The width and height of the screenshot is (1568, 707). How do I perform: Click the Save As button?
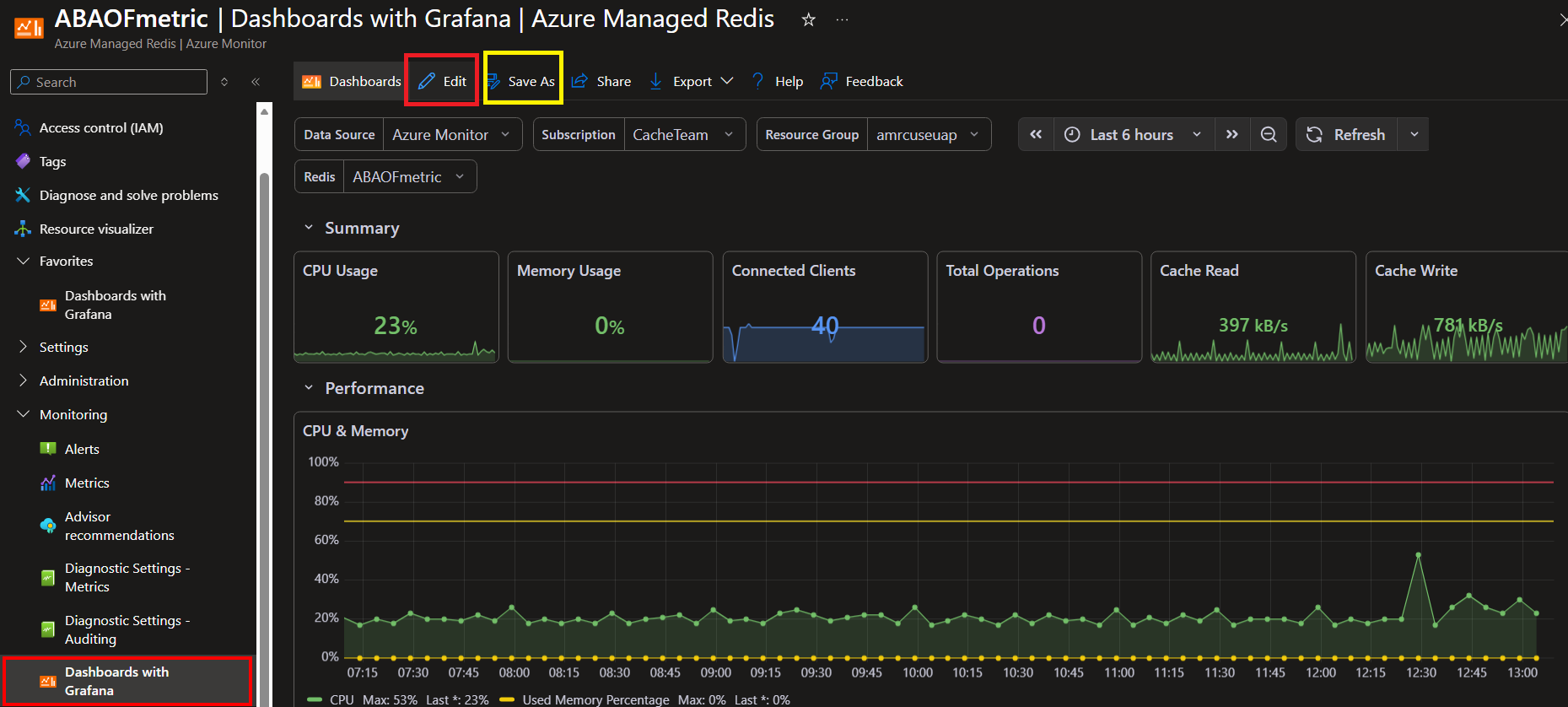(522, 81)
